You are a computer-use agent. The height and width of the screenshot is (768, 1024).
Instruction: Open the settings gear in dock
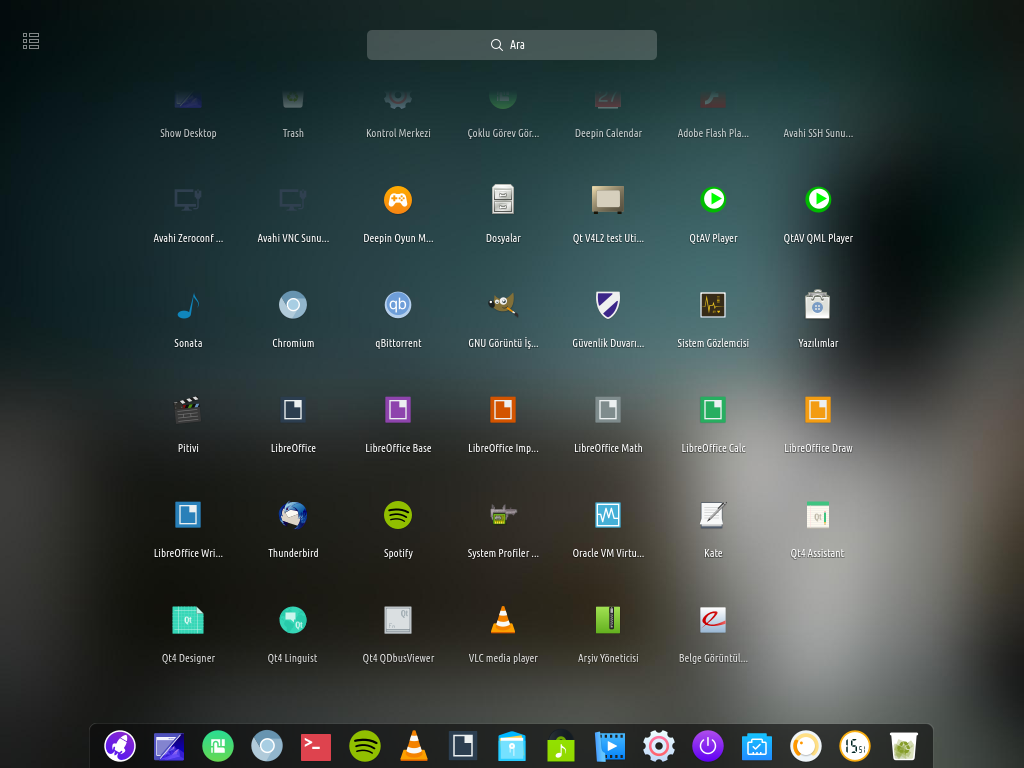tap(658, 746)
